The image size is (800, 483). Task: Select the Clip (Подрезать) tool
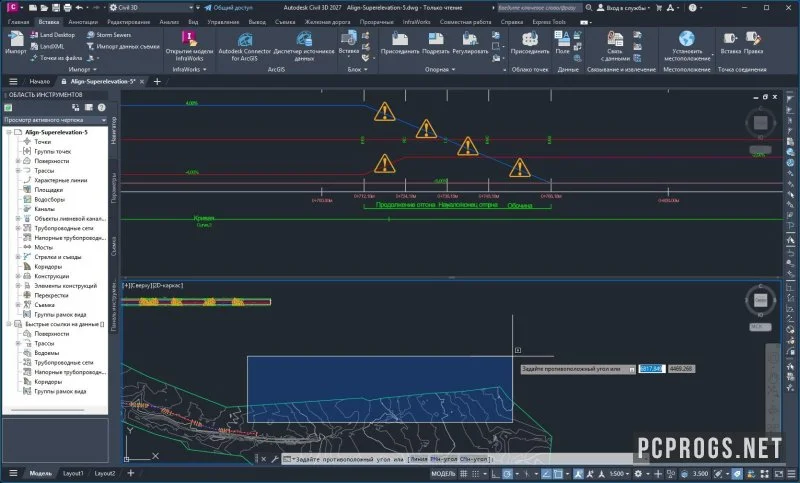tap(436, 38)
